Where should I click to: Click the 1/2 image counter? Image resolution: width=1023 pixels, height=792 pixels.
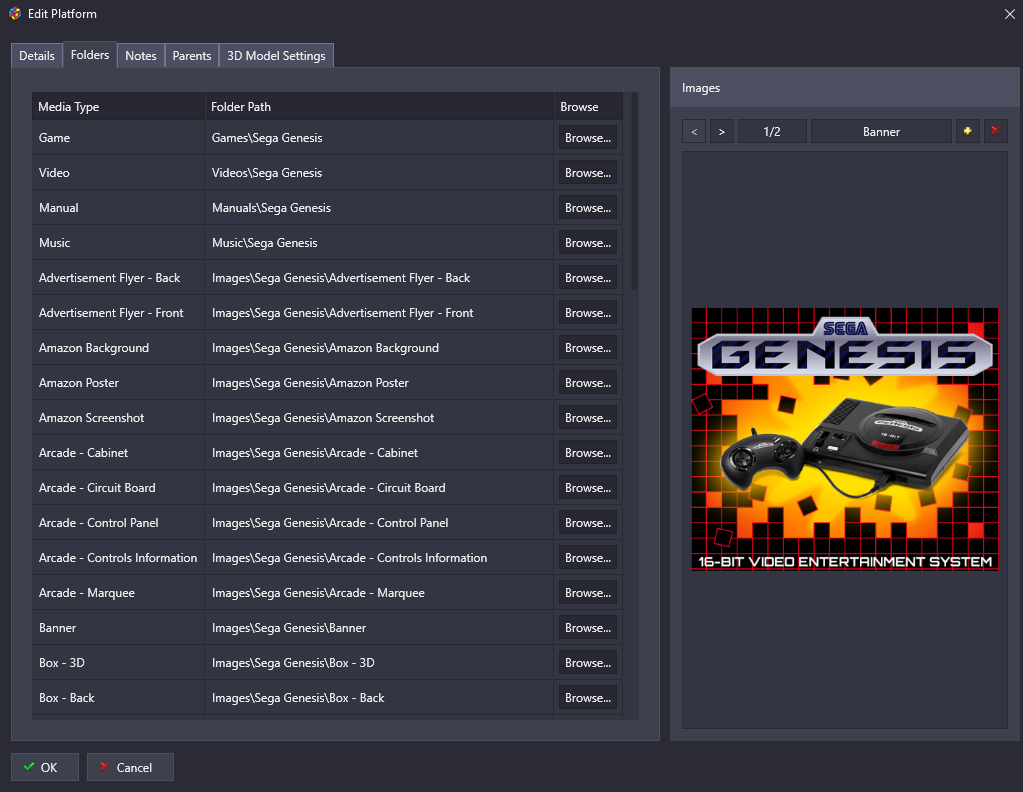(772, 131)
